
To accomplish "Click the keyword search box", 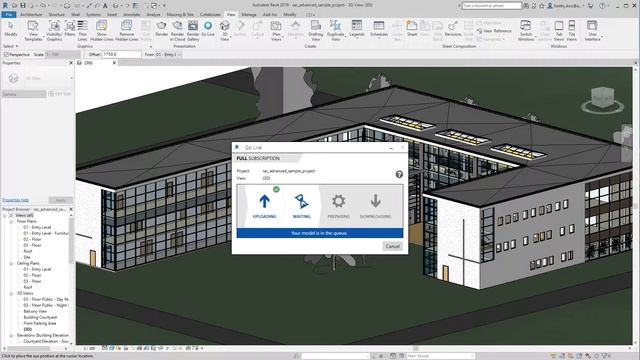I will [x=492, y=6].
